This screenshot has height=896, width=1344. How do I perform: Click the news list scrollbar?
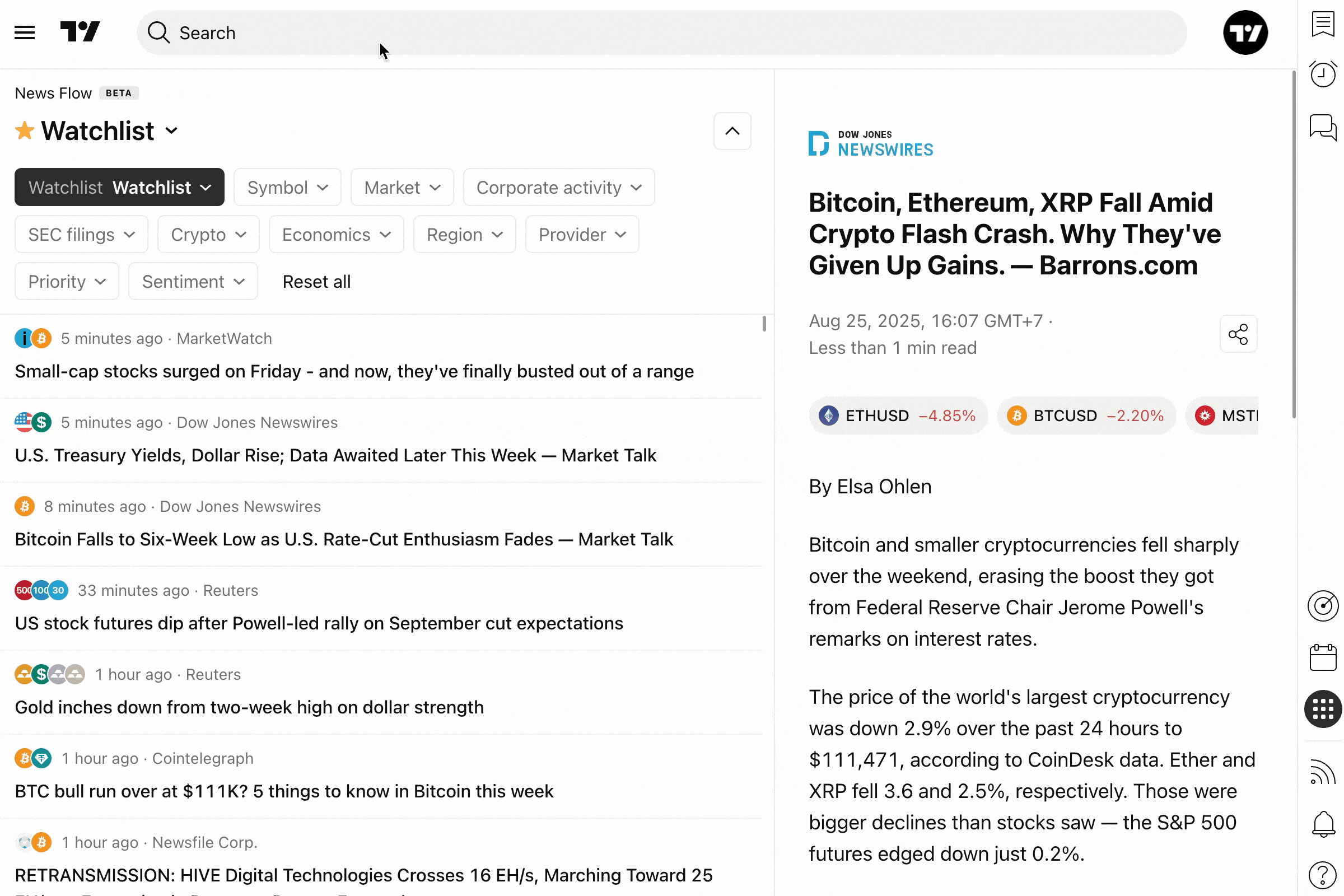[764, 324]
